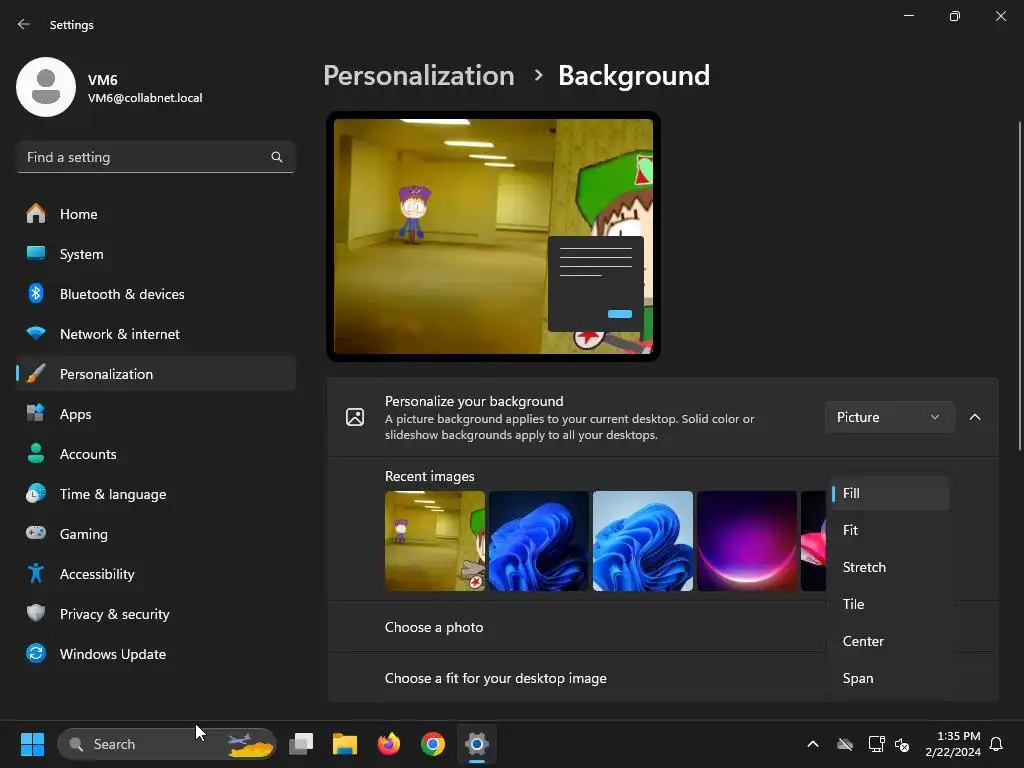Click the network display tray icon
The height and width of the screenshot is (768, 1024).
(876, 744)
